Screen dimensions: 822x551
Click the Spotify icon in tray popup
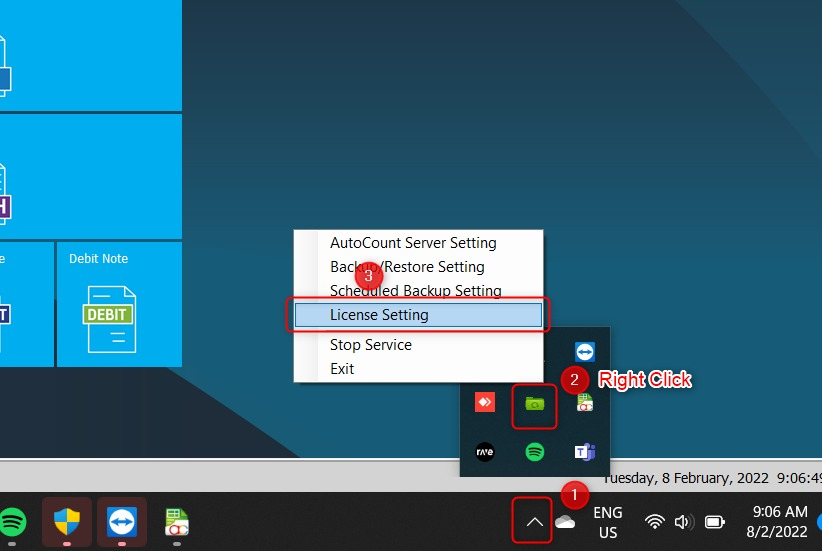point(535,452)
